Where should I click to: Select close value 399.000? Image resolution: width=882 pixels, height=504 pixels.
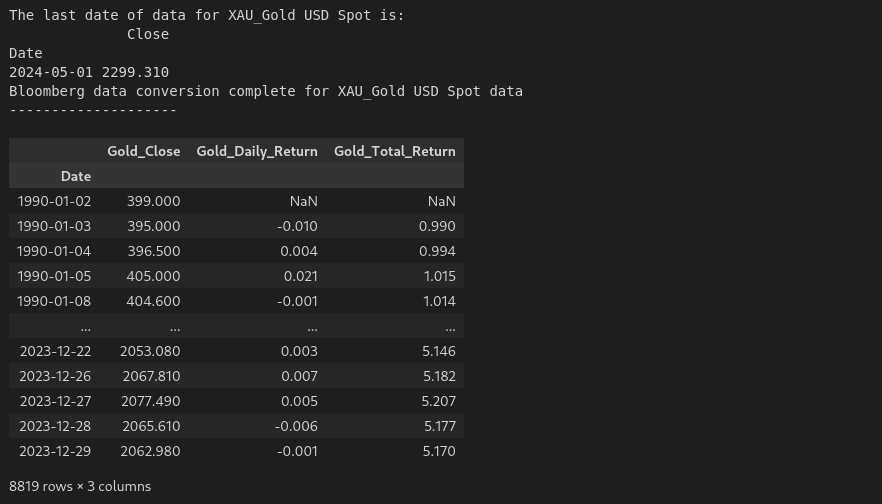154,201
